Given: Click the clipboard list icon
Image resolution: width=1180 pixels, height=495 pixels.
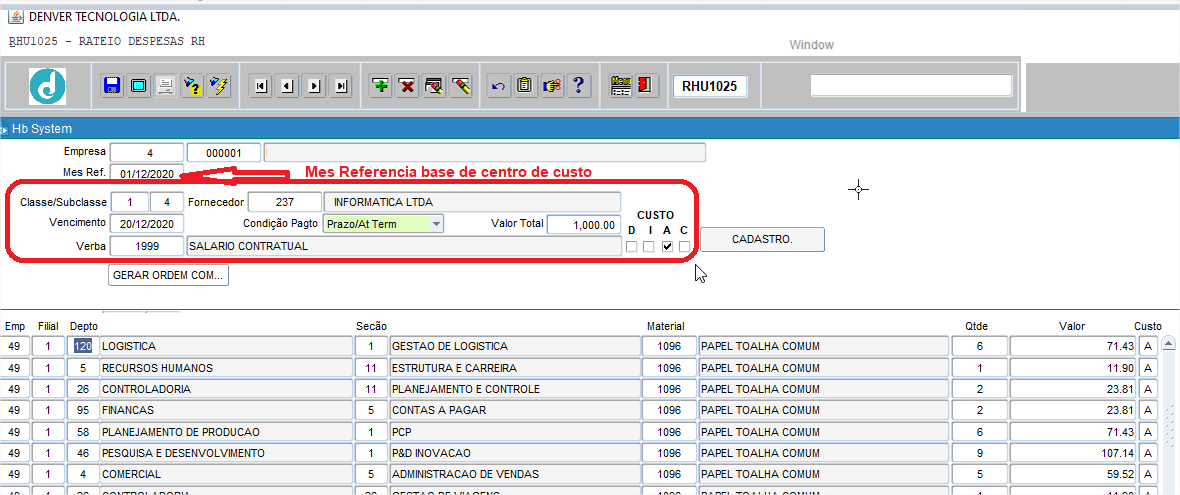Looking at the screenshot, I should [x=525, y=86].
